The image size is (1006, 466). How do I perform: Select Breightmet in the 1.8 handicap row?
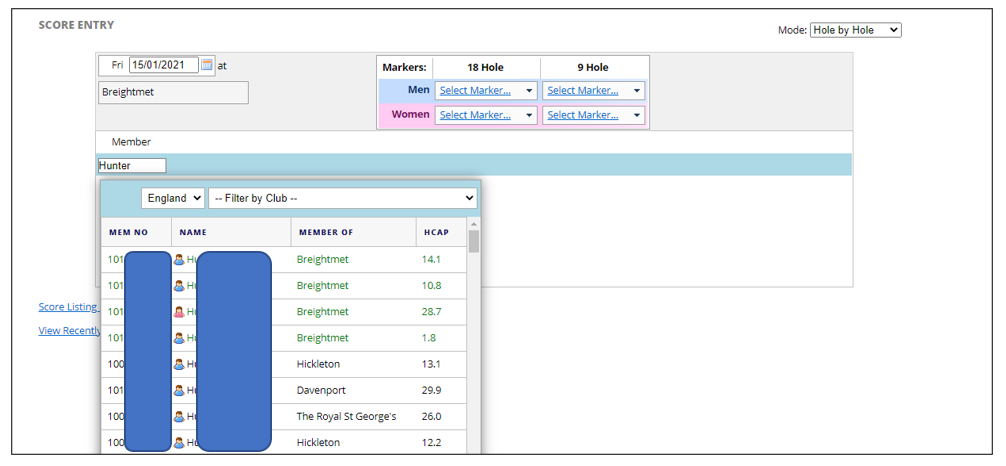tap(323, 338)
